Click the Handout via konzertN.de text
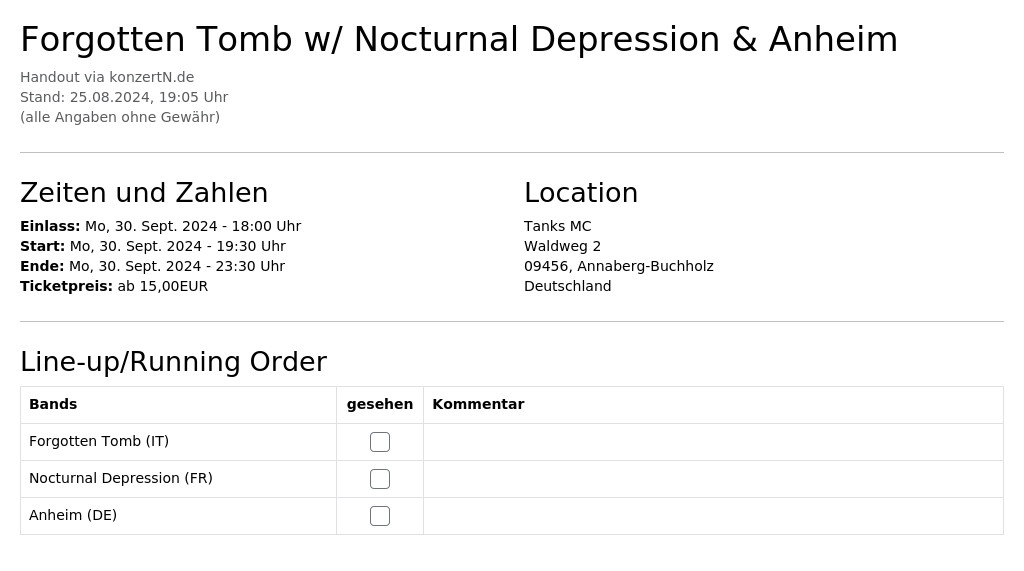Viewport: 1024px width, 571px height. coord(107,77)
